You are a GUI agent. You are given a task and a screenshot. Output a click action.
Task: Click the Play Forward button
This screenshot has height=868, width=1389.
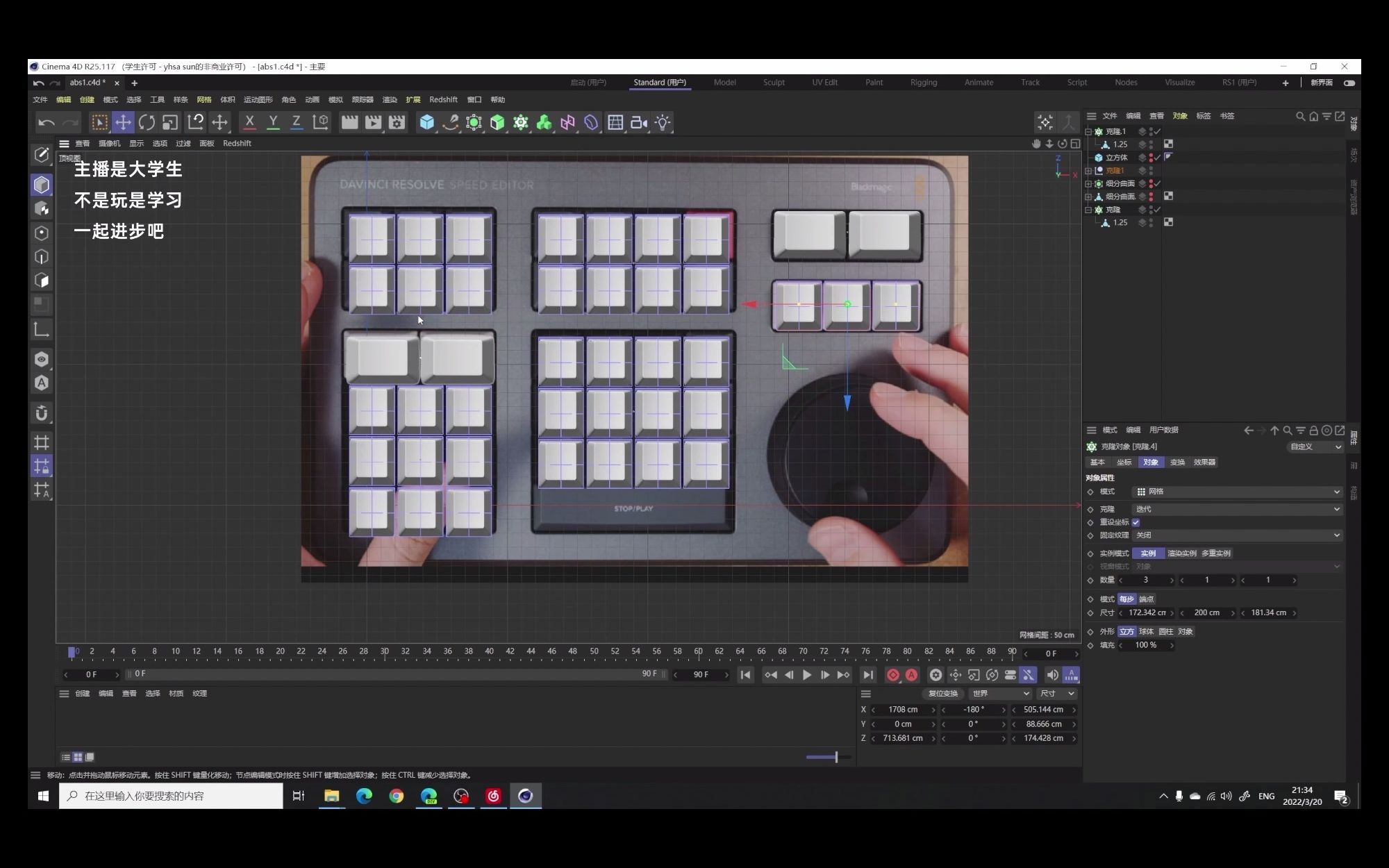pos(806,675)
